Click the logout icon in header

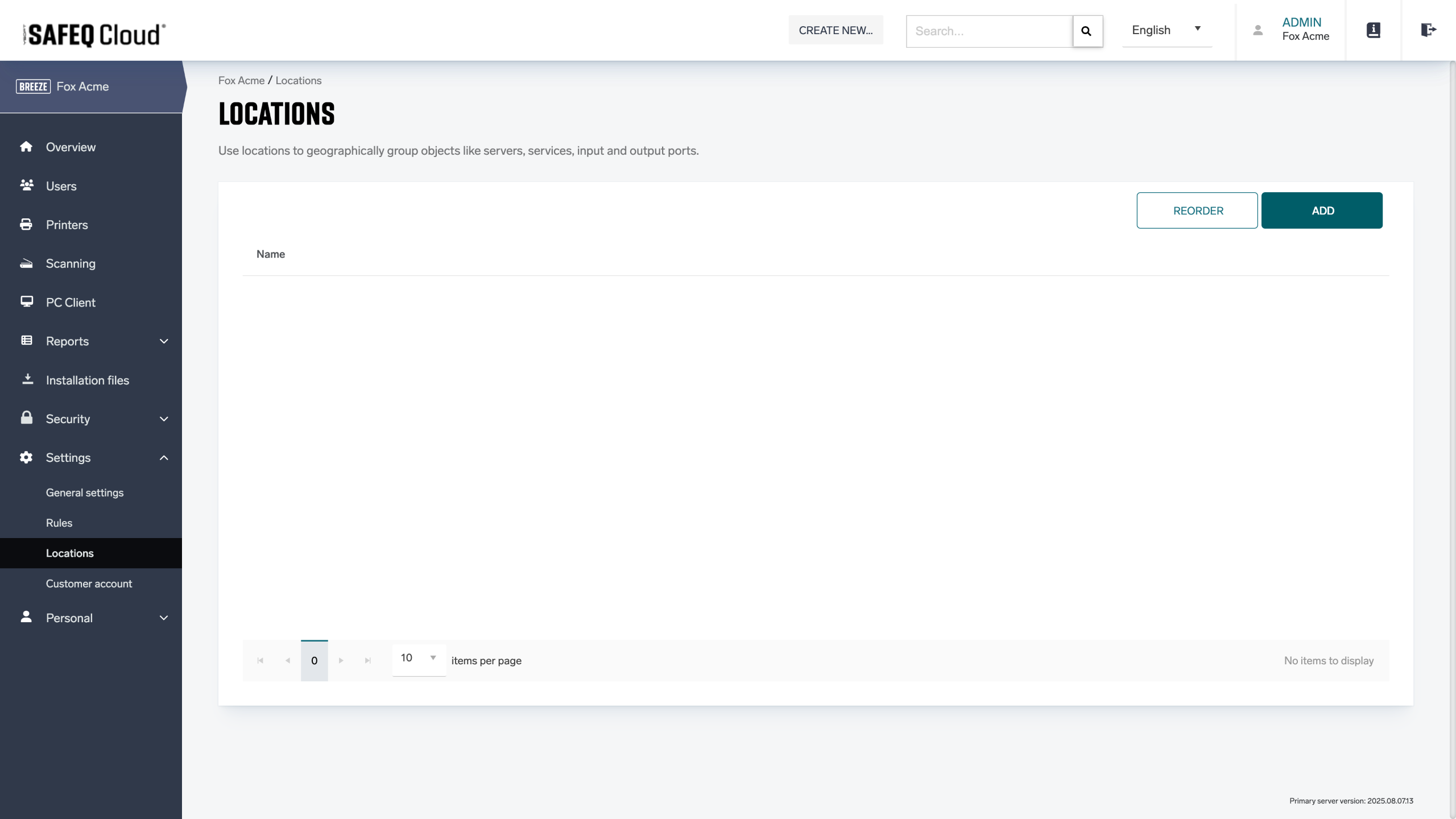click(1428, 30)
